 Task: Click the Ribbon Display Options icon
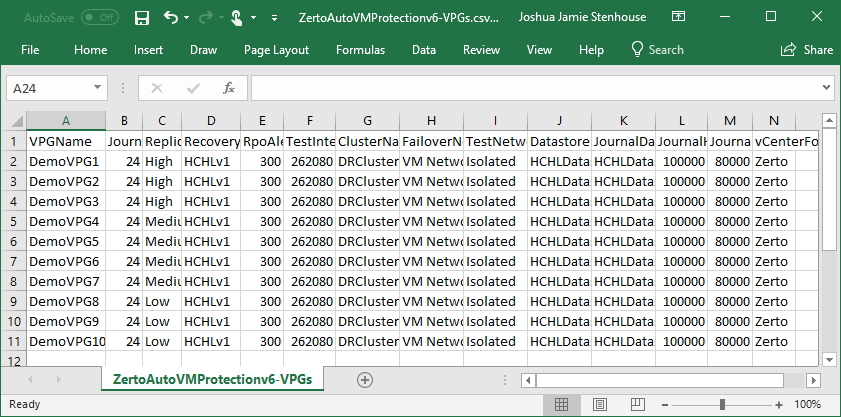pyautogui.click(x=678, y=17)
